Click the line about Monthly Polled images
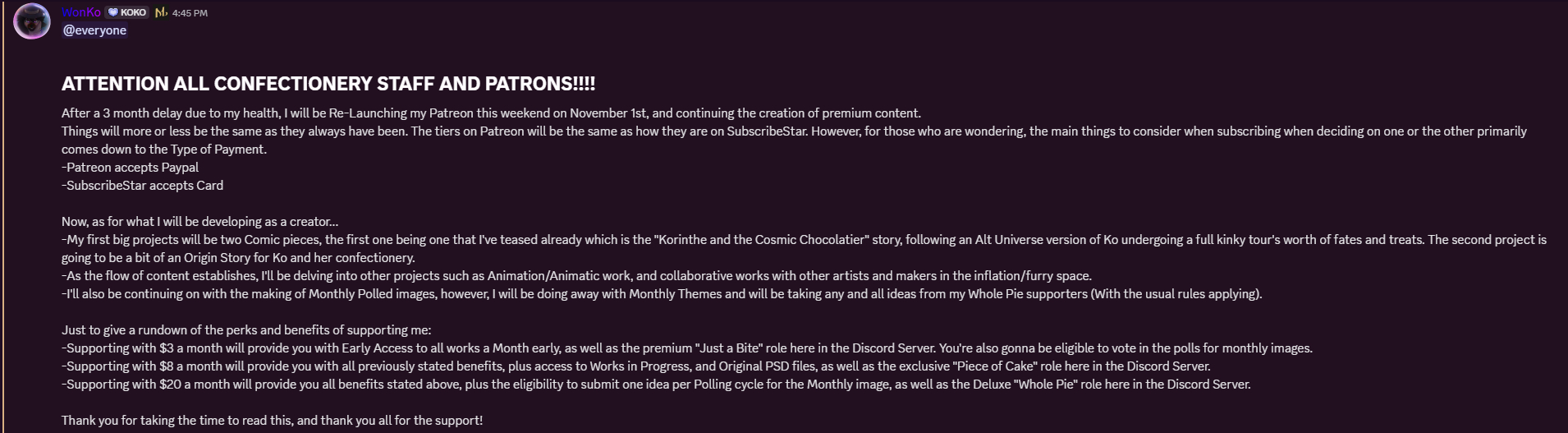Screen dimensions: 1568x433 pos(661,294)
